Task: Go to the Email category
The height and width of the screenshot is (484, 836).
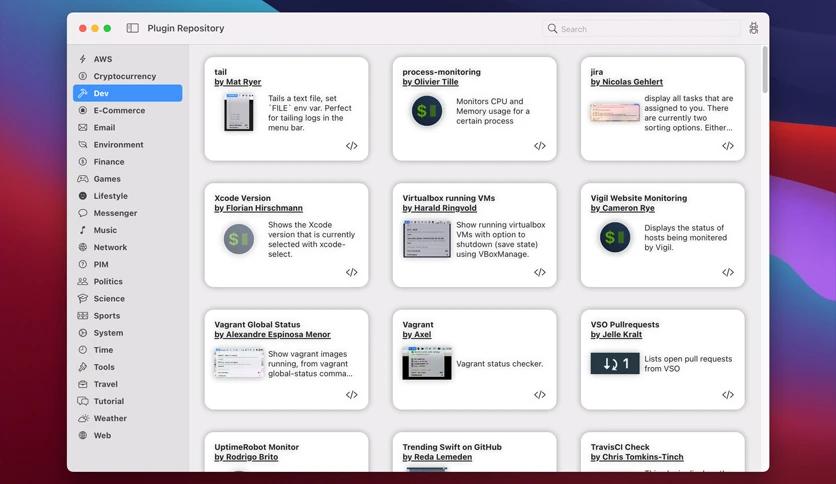Action: (128, 127)
